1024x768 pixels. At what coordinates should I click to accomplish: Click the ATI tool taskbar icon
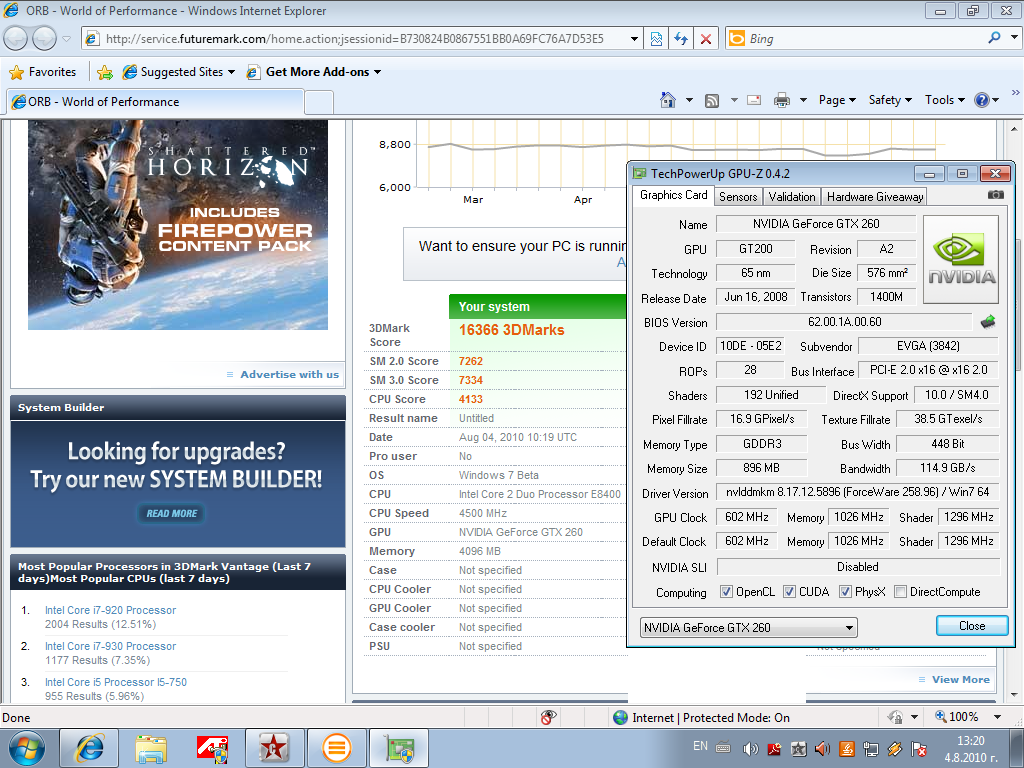(x=212, y=748)
